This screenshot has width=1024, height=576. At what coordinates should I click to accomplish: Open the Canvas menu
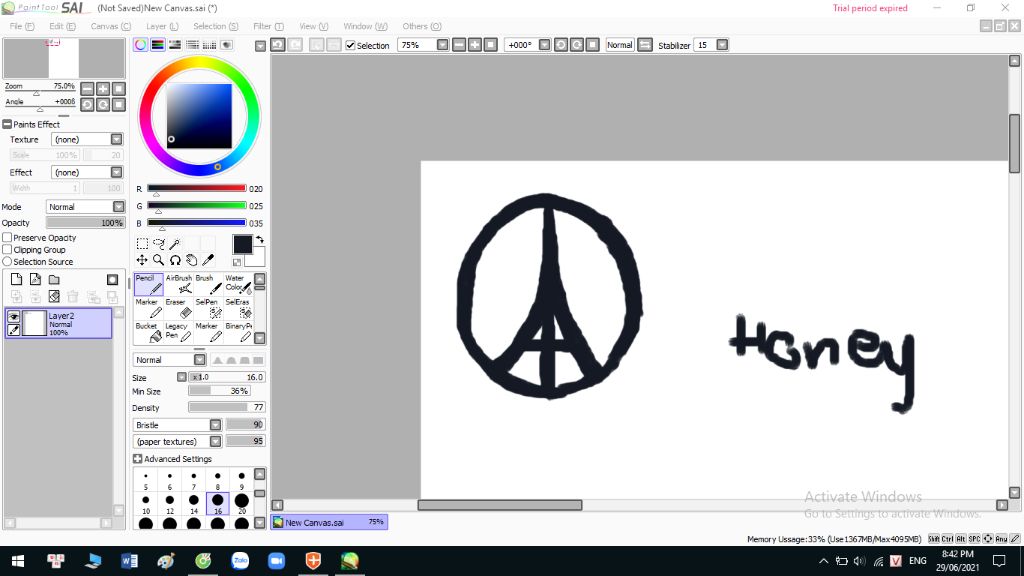click(x=110, y=26)
